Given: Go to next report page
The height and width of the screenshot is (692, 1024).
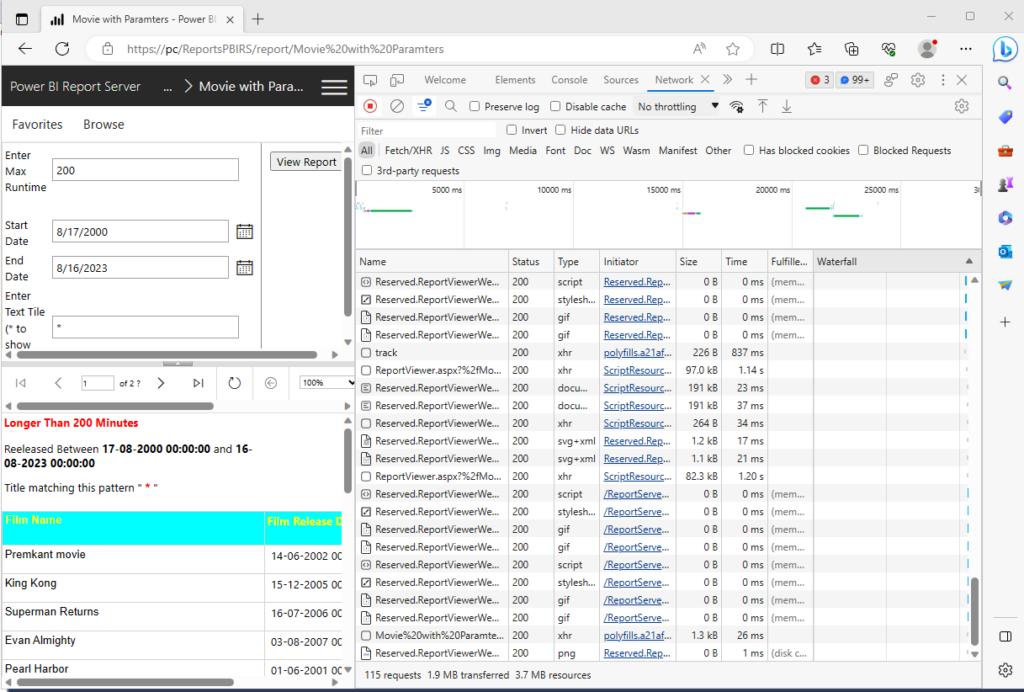Looking at the screenshot, I should pos(161,383).
